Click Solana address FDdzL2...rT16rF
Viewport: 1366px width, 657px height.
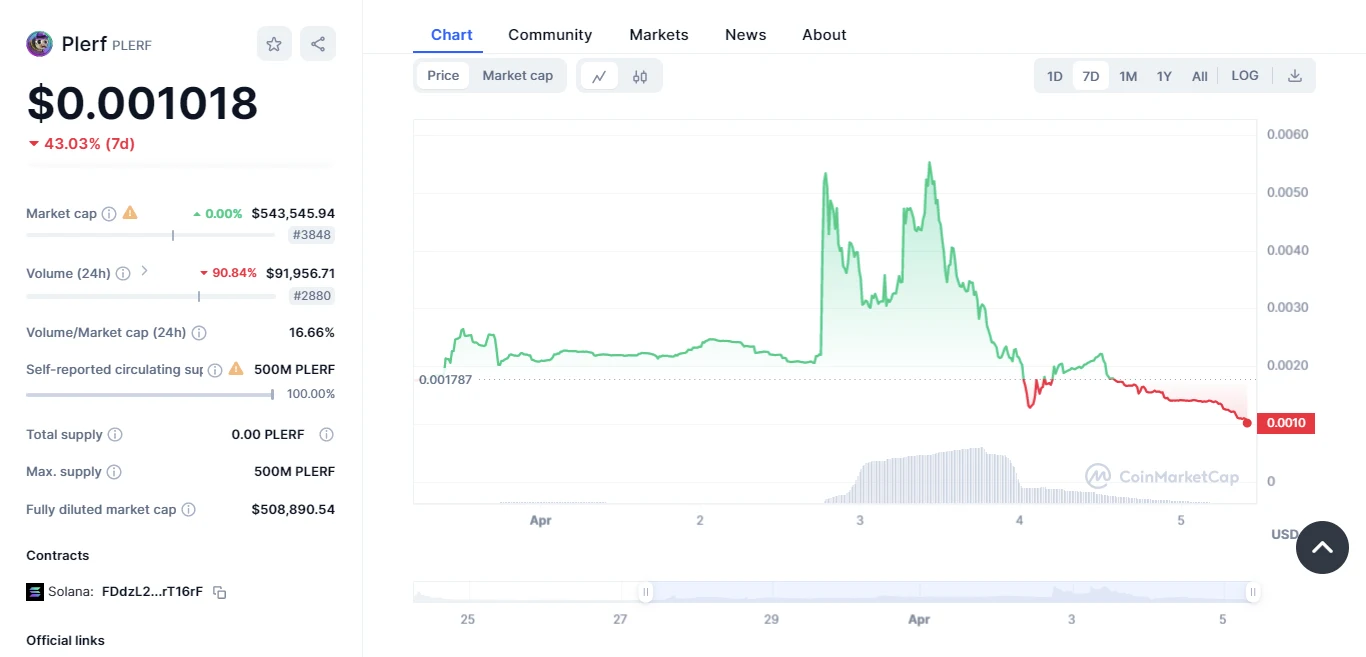(152, 592)
